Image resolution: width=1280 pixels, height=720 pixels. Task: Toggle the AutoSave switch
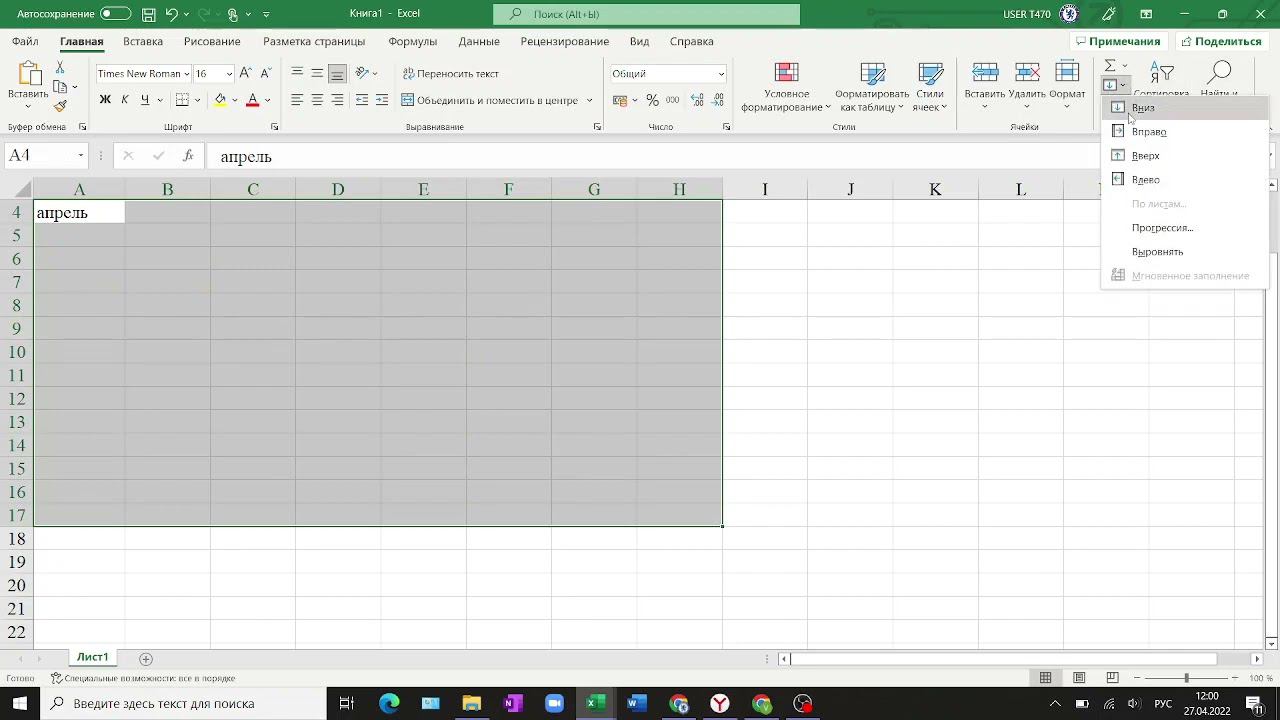click(x=115, y=14)
